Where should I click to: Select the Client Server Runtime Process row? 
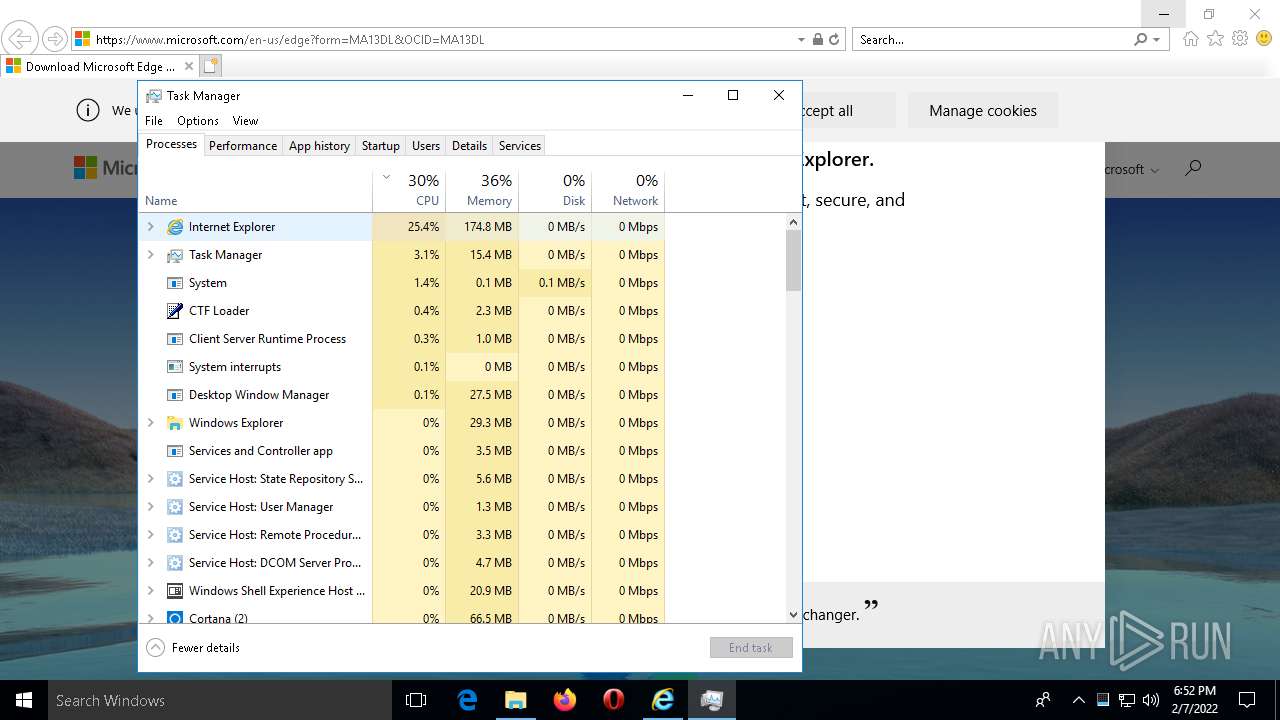[x=401, y=339]
